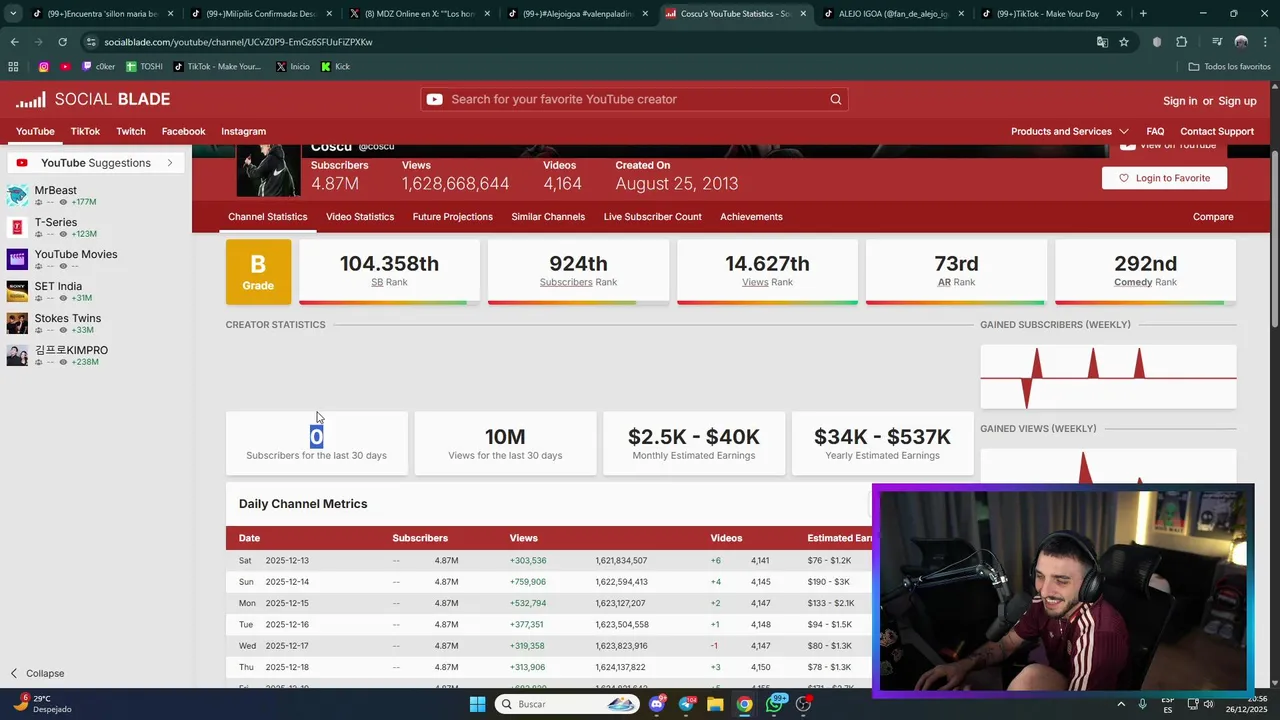Image resolution: width=1280 pixels, height=720 pixels.
Task: Select TikTok in the platform menu
Action: click(x=85, y=131)
